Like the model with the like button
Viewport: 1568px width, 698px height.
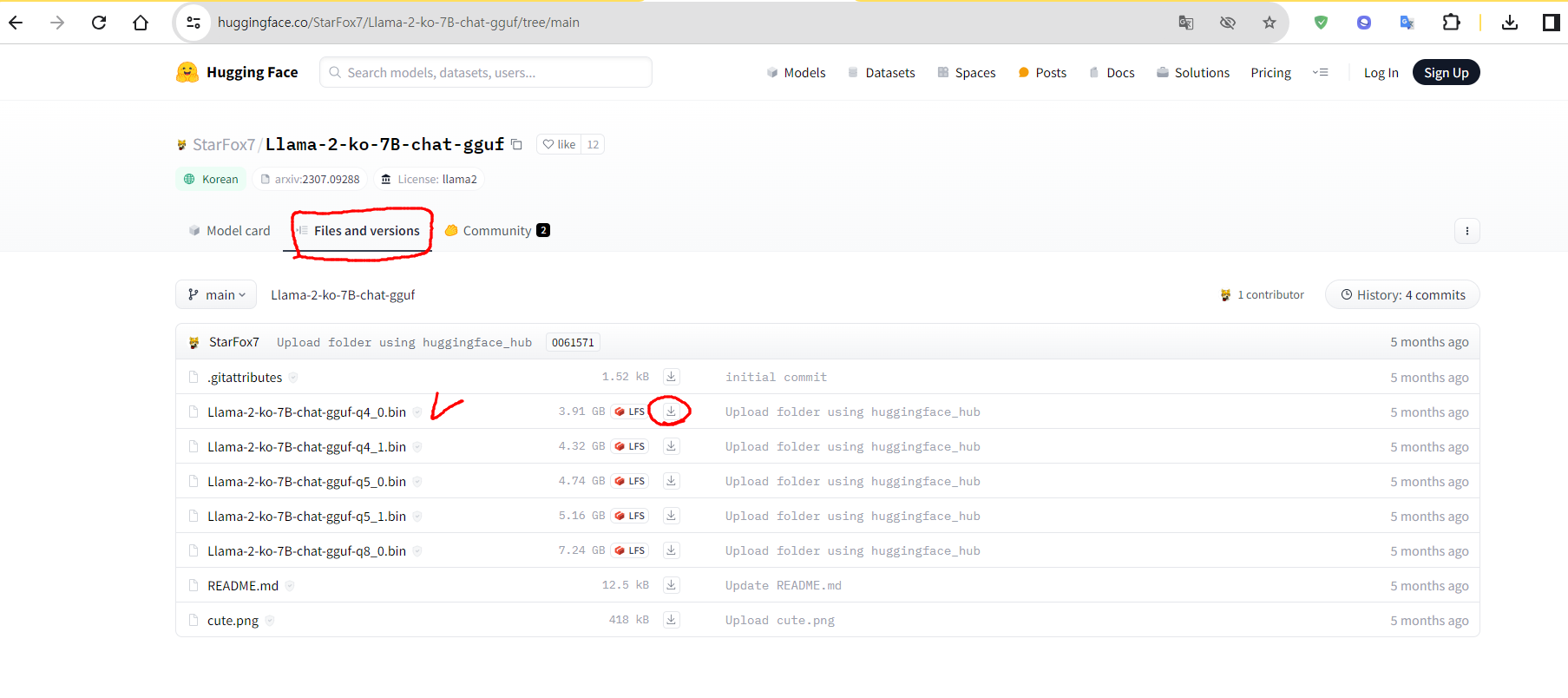[560, 144]
